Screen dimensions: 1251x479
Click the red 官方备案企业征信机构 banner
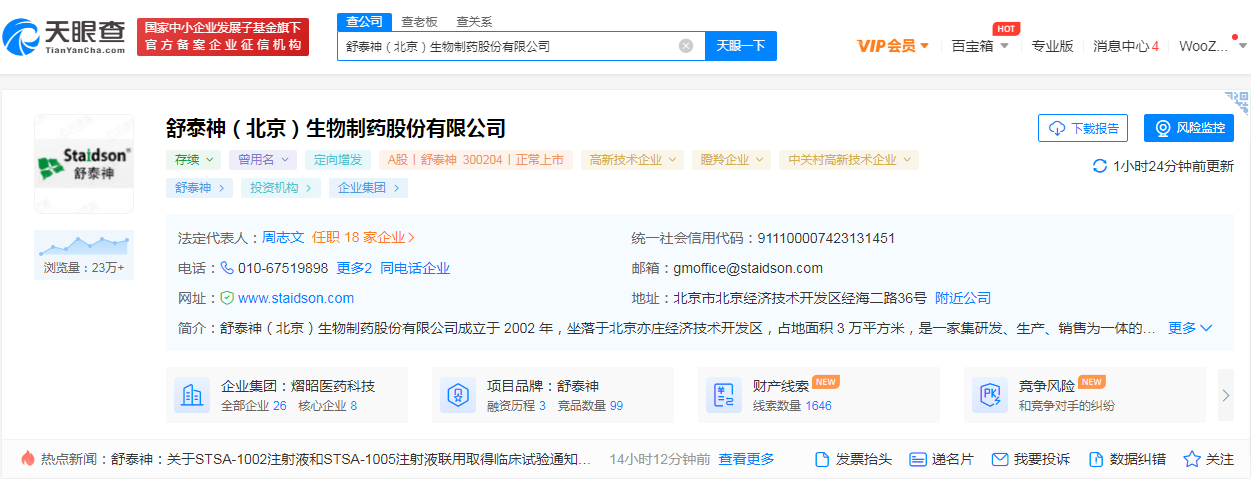point(223,37)
